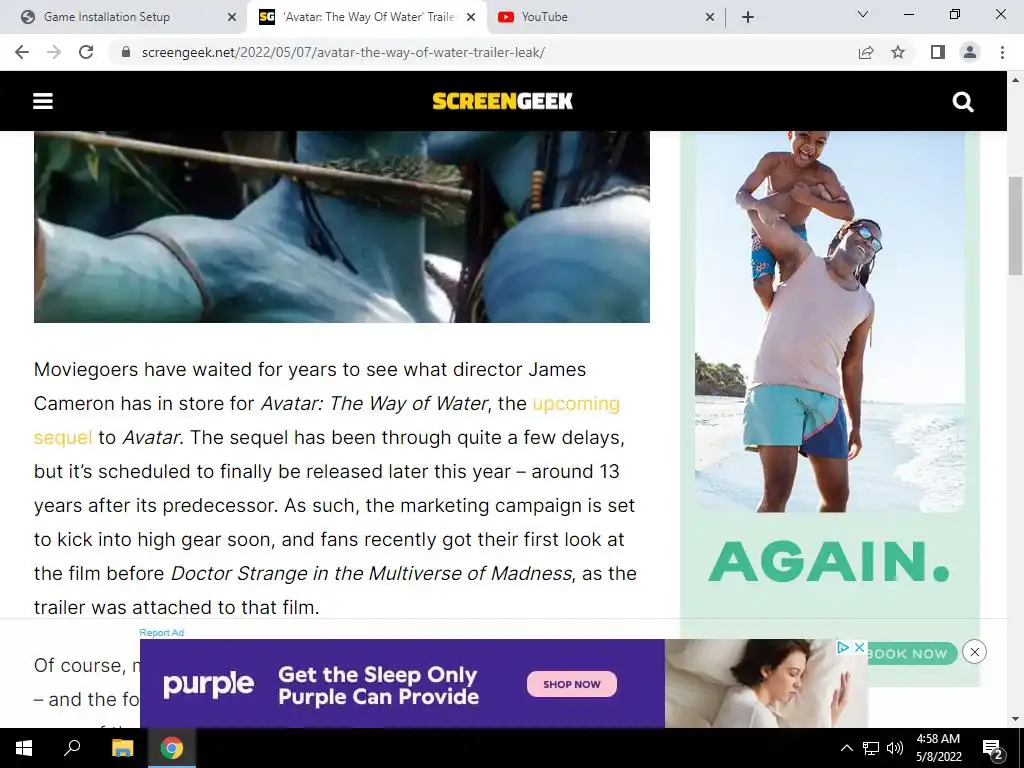
Task: Click the beach photo sidebar advertisement
Action: (829, 321)
